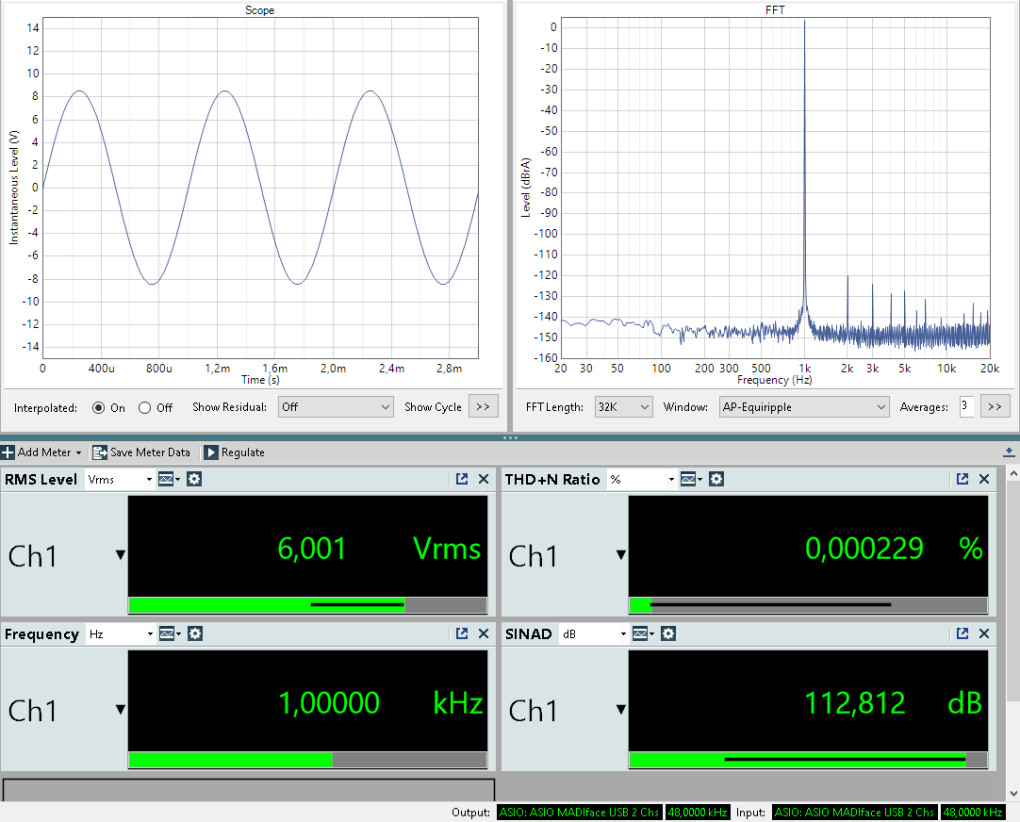Screen dimensions: 1020x822
Task: Click the 1,00000 kHz reading
Action: 381,703
